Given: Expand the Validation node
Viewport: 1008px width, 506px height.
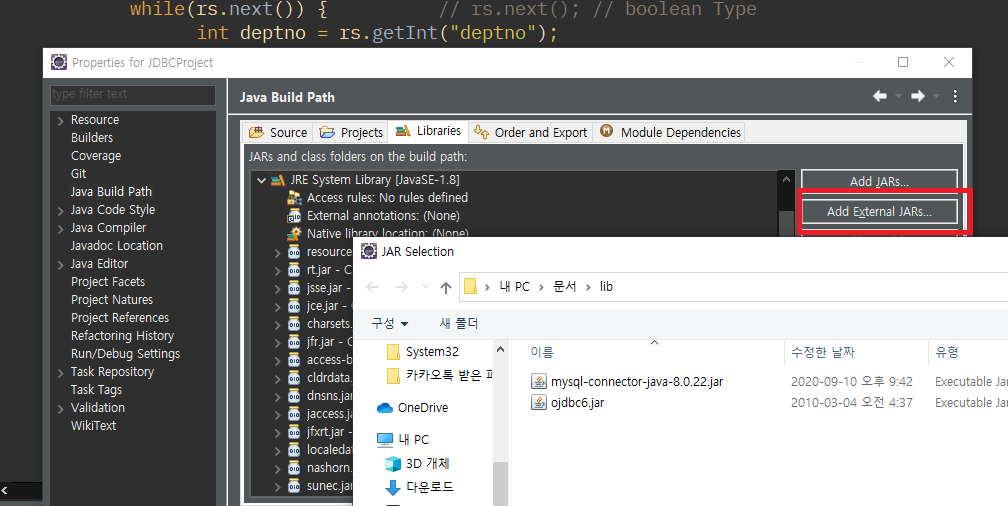Looking at the screenshot, I should (60, 408).
